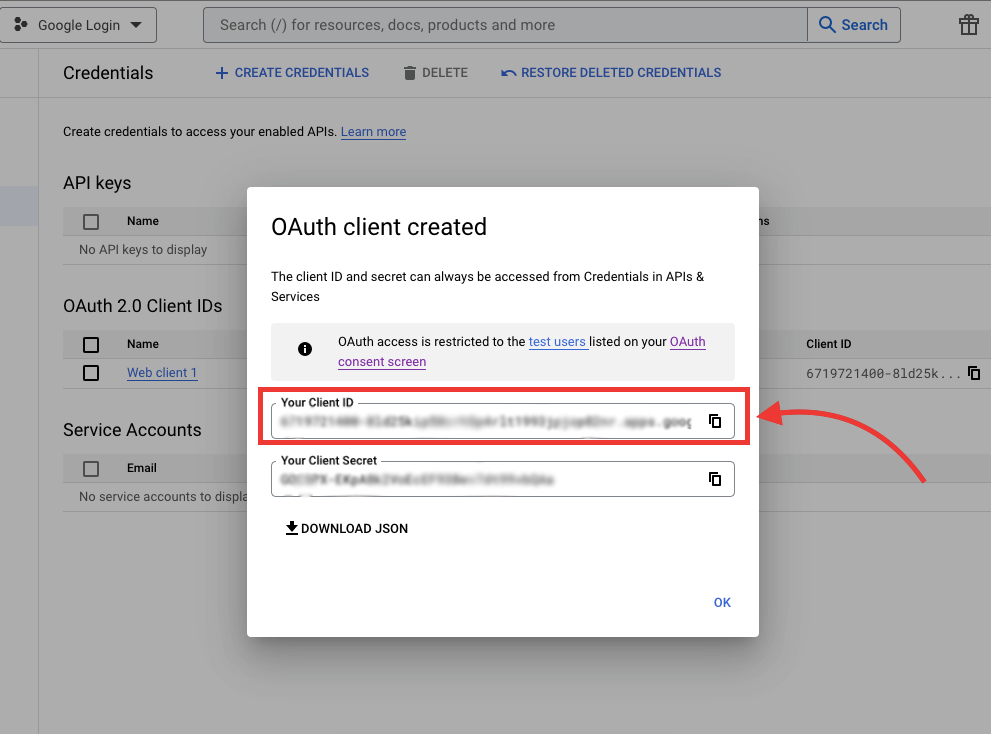Open the gift box free trial icon
The height and width of the screenshot is (734, 991).
coord(968,25)
